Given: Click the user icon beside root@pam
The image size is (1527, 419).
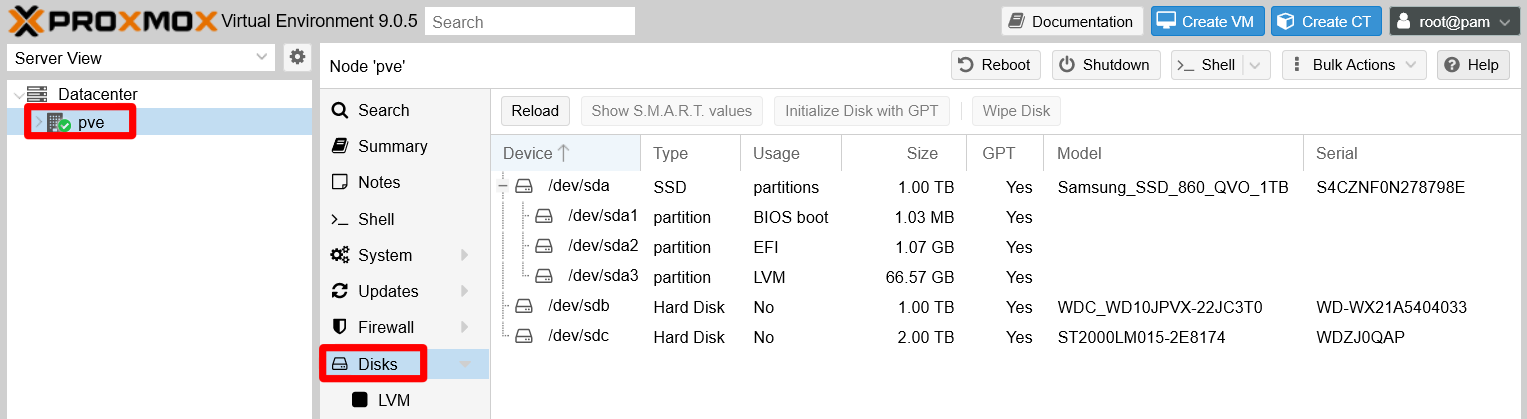Looking at the screenshot, I should pyautogui.click(x=1405, y=21).
